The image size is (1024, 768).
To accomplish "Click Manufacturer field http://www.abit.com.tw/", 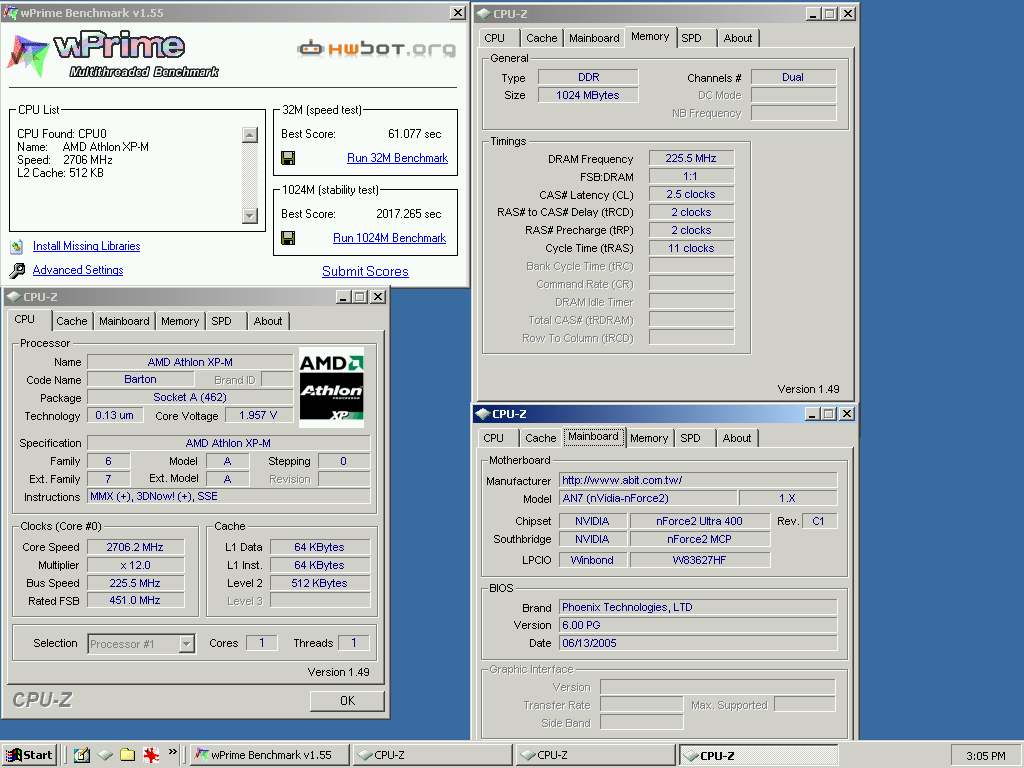I will pos(698,480).
